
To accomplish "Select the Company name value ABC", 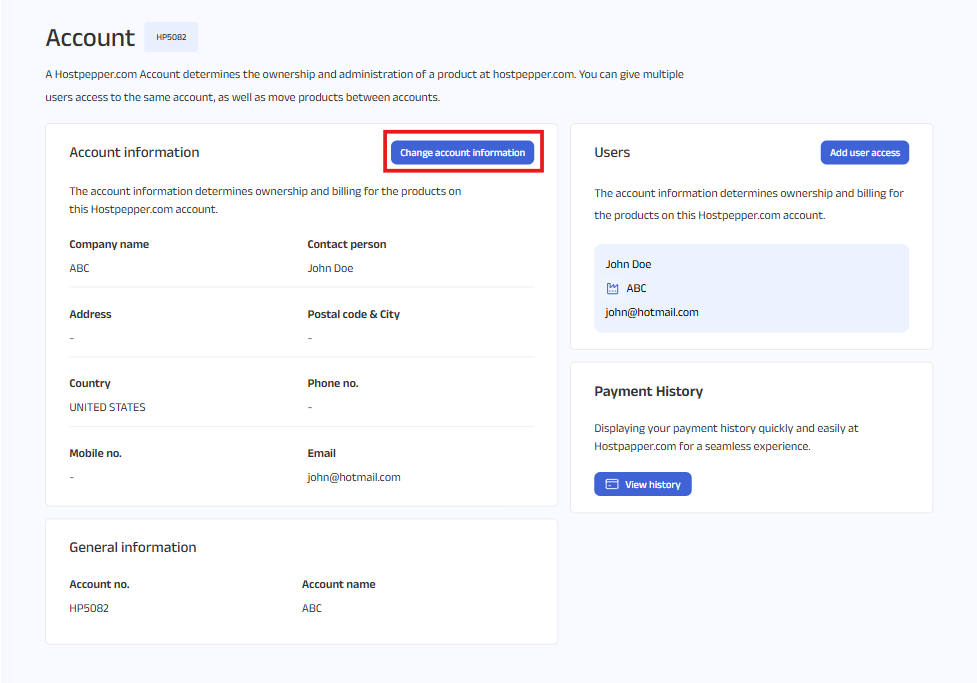I will [x=79, y=268].
